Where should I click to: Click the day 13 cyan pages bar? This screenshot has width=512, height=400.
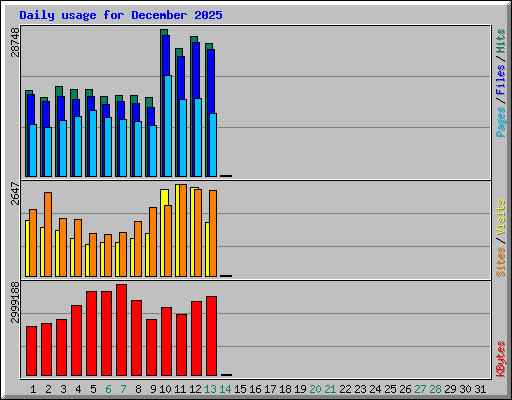(213, 145)
